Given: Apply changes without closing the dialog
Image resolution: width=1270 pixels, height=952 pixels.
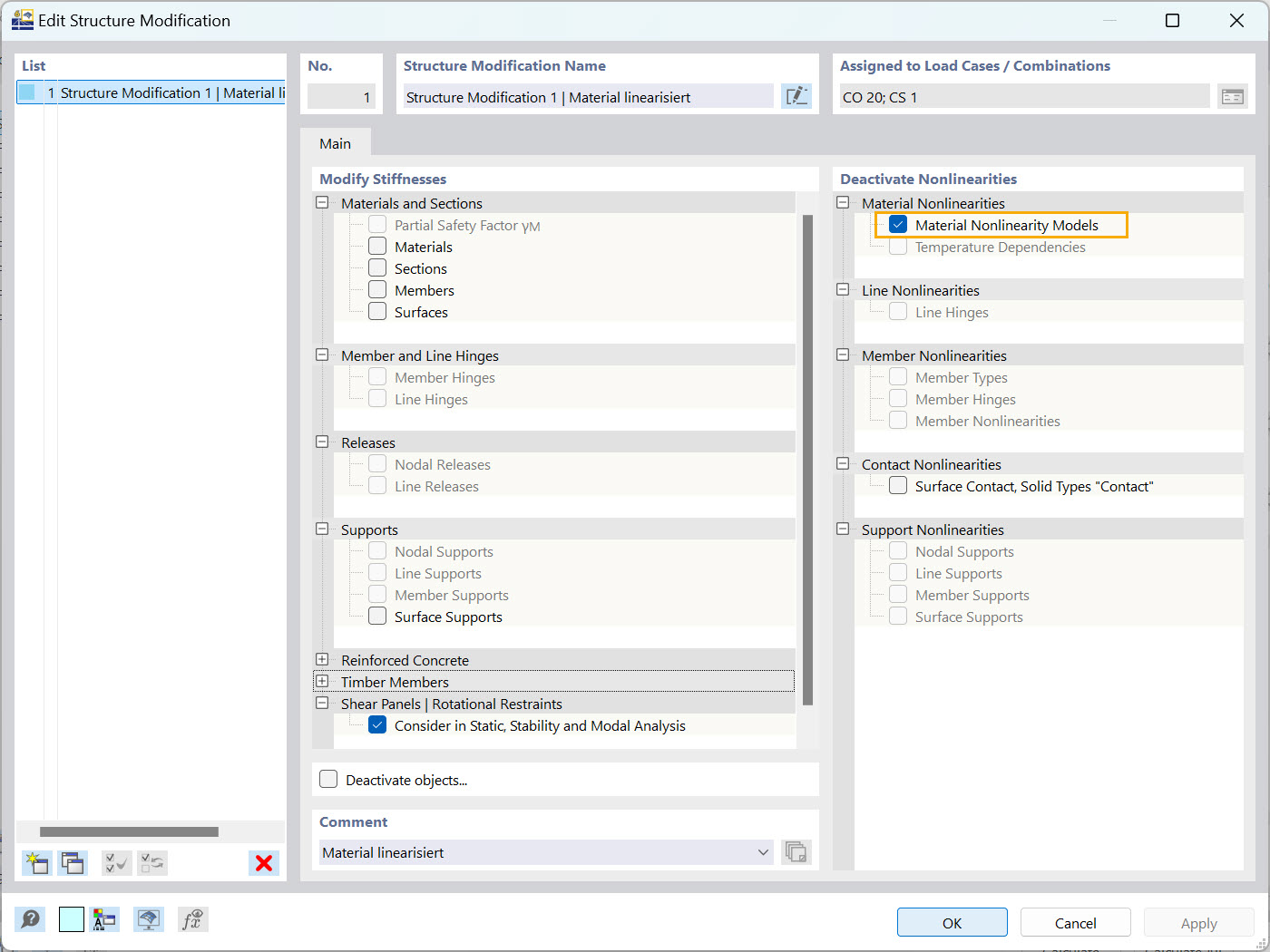Looking at the screenshot, I should pos(1198,922).
